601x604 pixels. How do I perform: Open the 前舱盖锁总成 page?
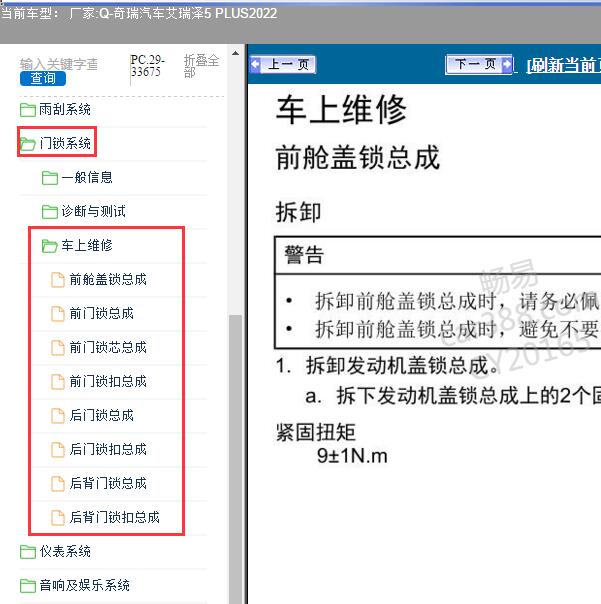coord(108,280)
